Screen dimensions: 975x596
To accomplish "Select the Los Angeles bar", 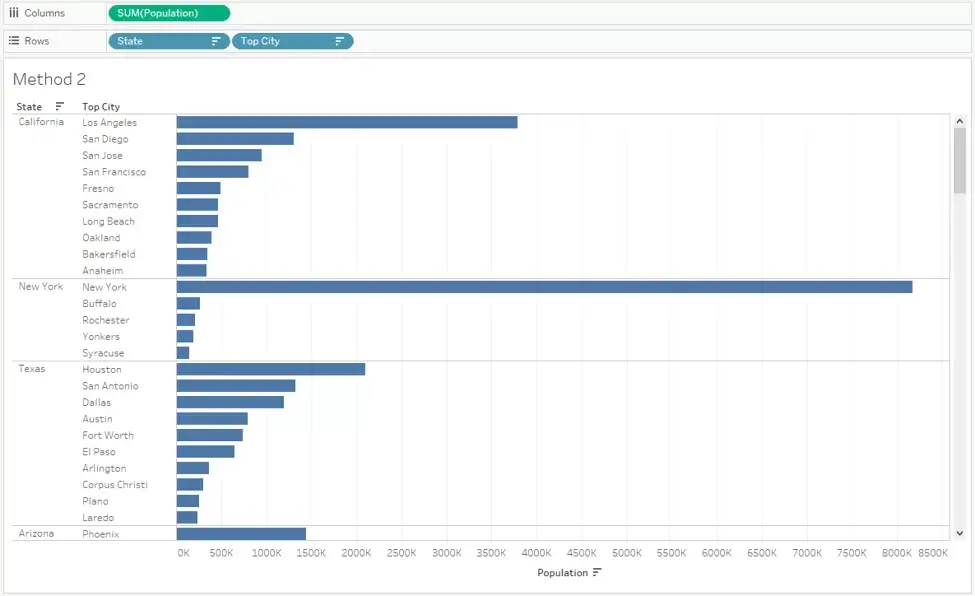I will click(x=347, y=123).
